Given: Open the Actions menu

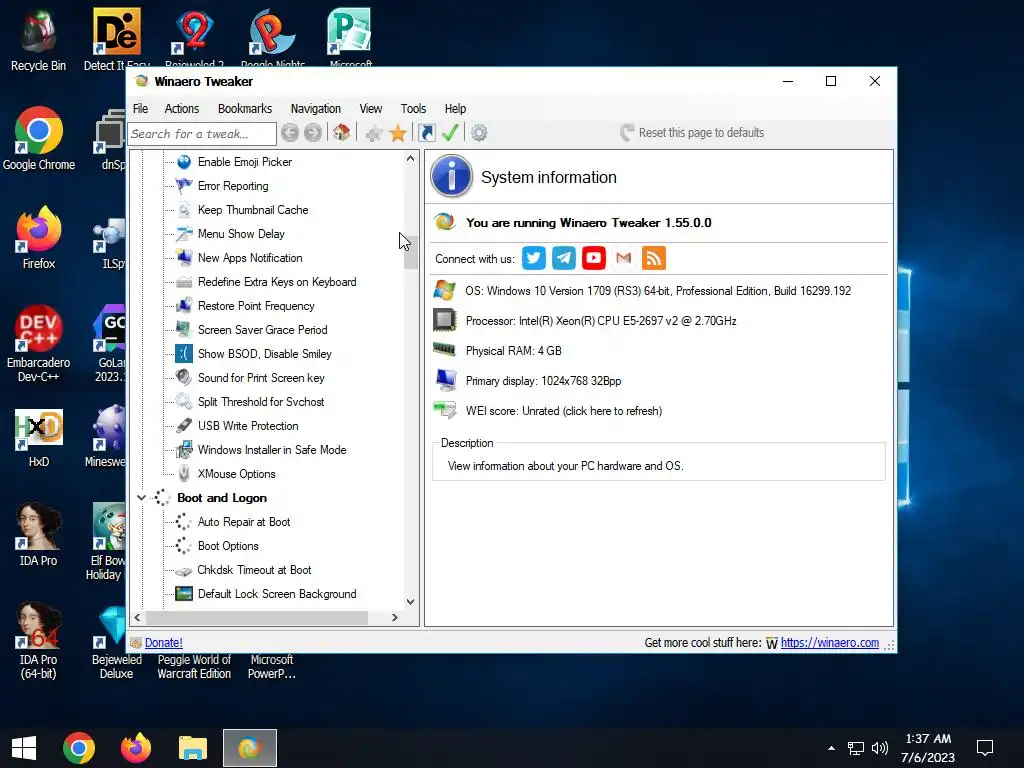Looking at the screenshot, I should [182, 108].
